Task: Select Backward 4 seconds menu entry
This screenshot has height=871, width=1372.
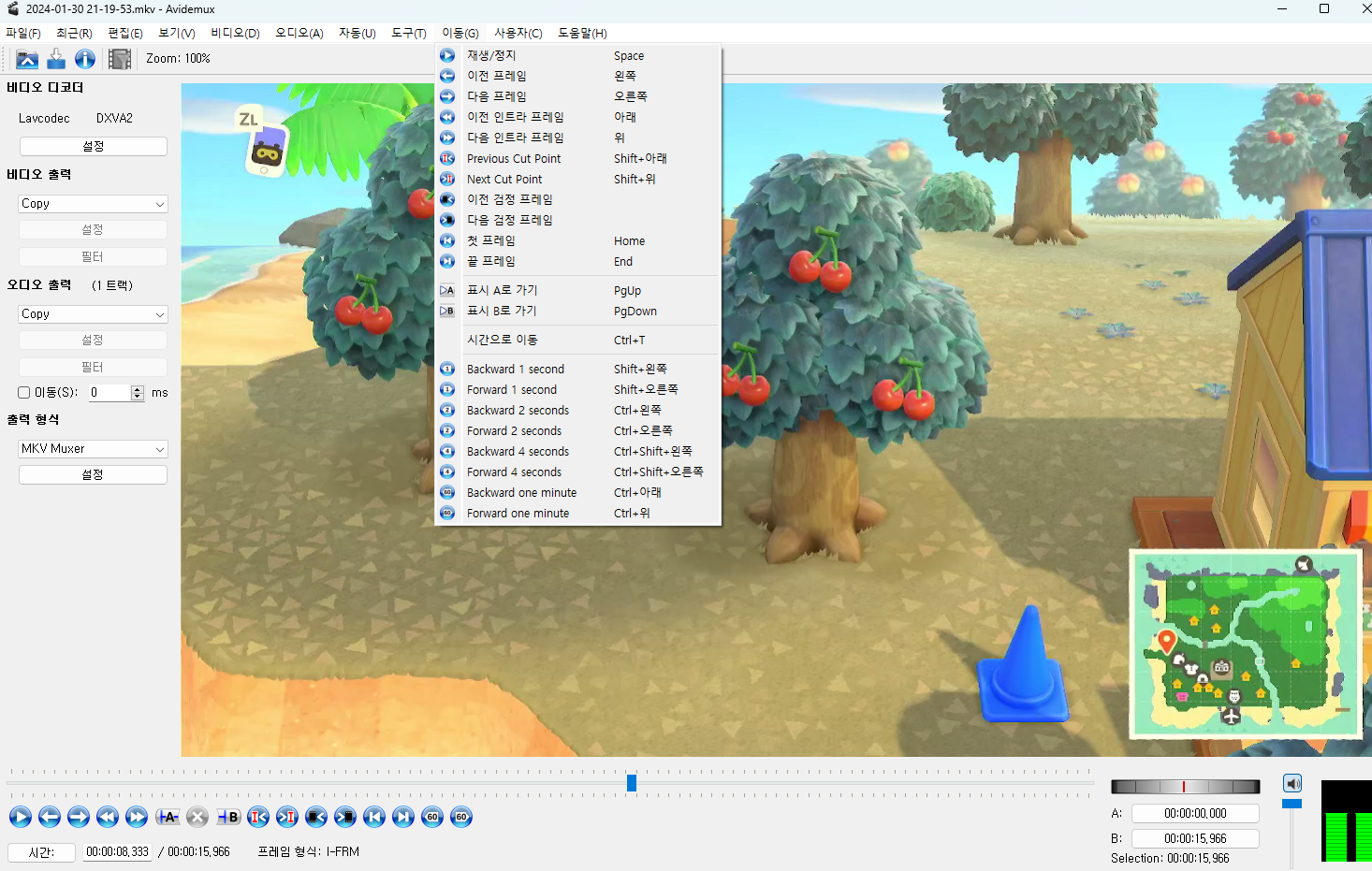Action: [x=578, y=452]
